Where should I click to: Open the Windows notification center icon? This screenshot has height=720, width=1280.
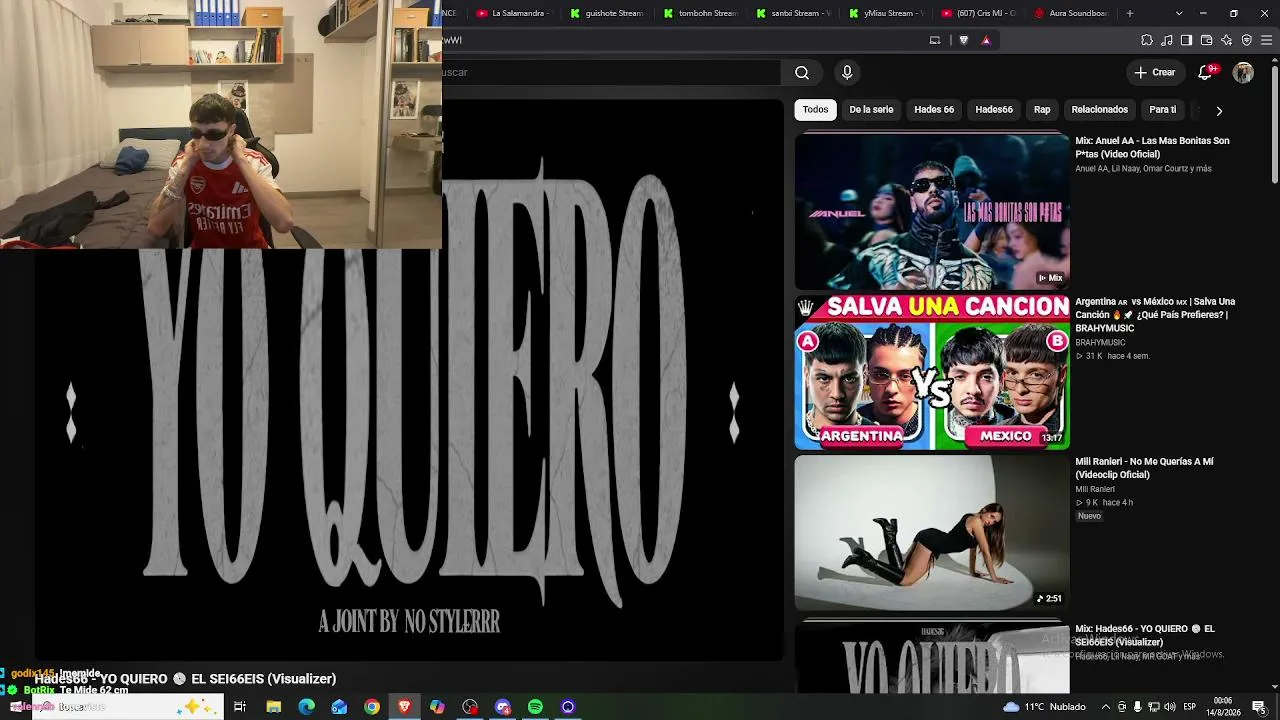pos(1259,707)
